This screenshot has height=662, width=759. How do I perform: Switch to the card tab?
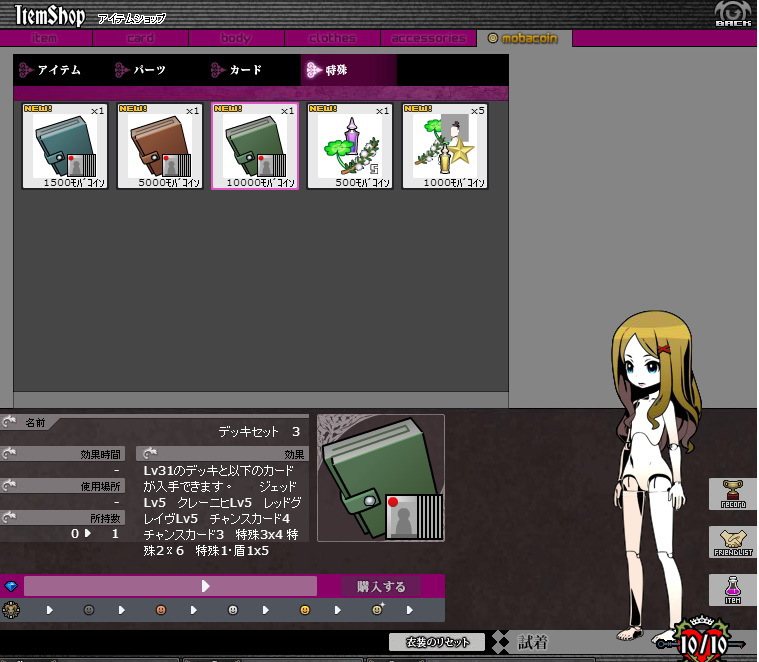[140, 38]
